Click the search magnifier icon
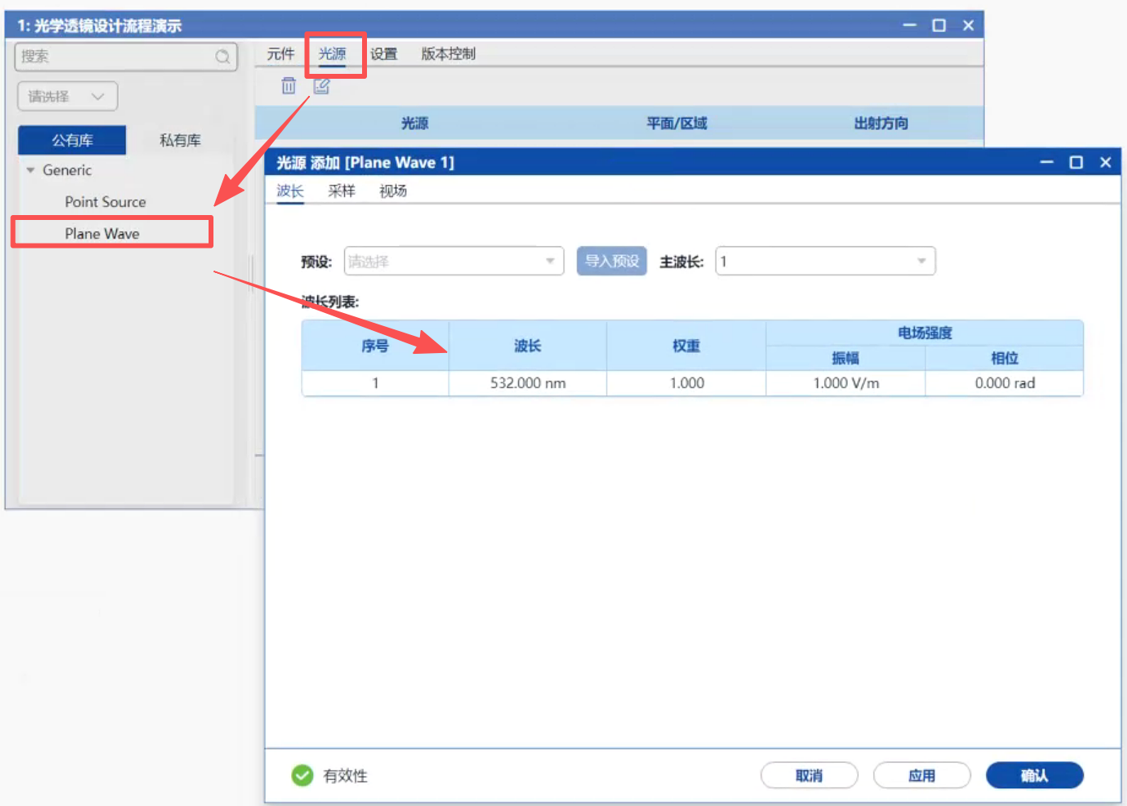Image resolution: width=1127 pixels, height=806 pixels. pyautogui.click(x=223, y=57)
